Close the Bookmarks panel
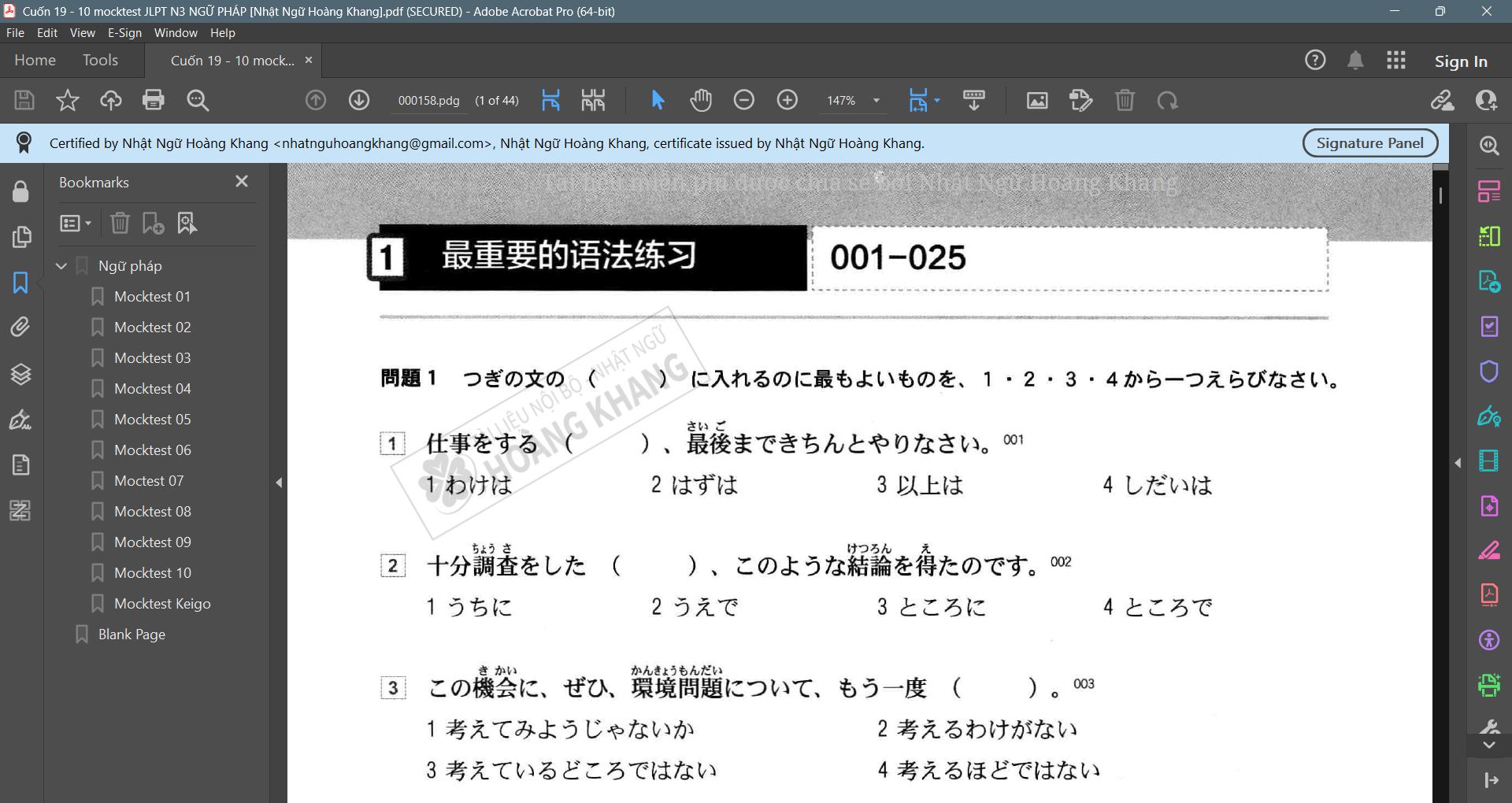1512x803 pixels. pyautogui.click(x=242, y=182)
